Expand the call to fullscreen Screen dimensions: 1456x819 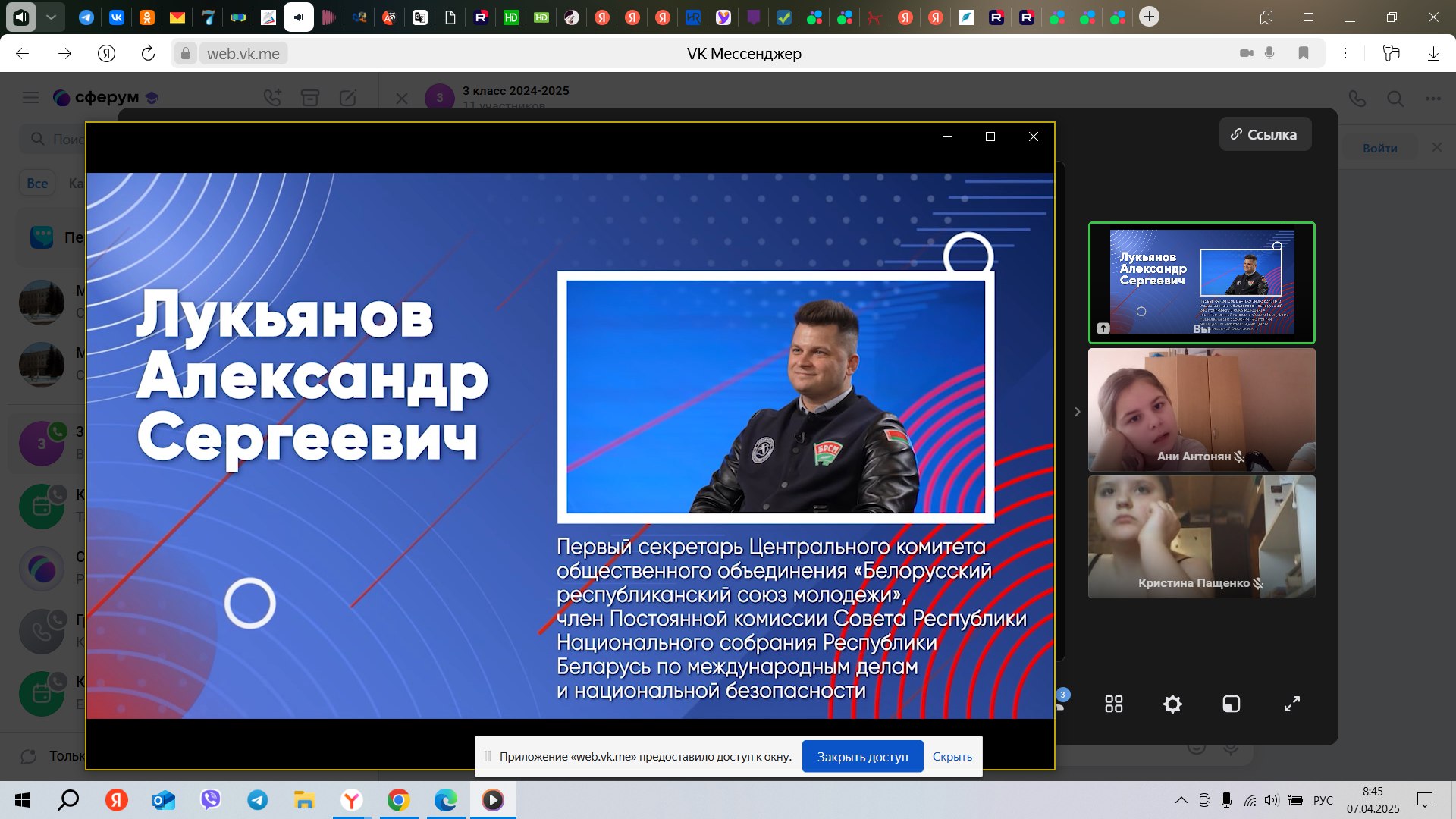click(x=1291, y=704)
